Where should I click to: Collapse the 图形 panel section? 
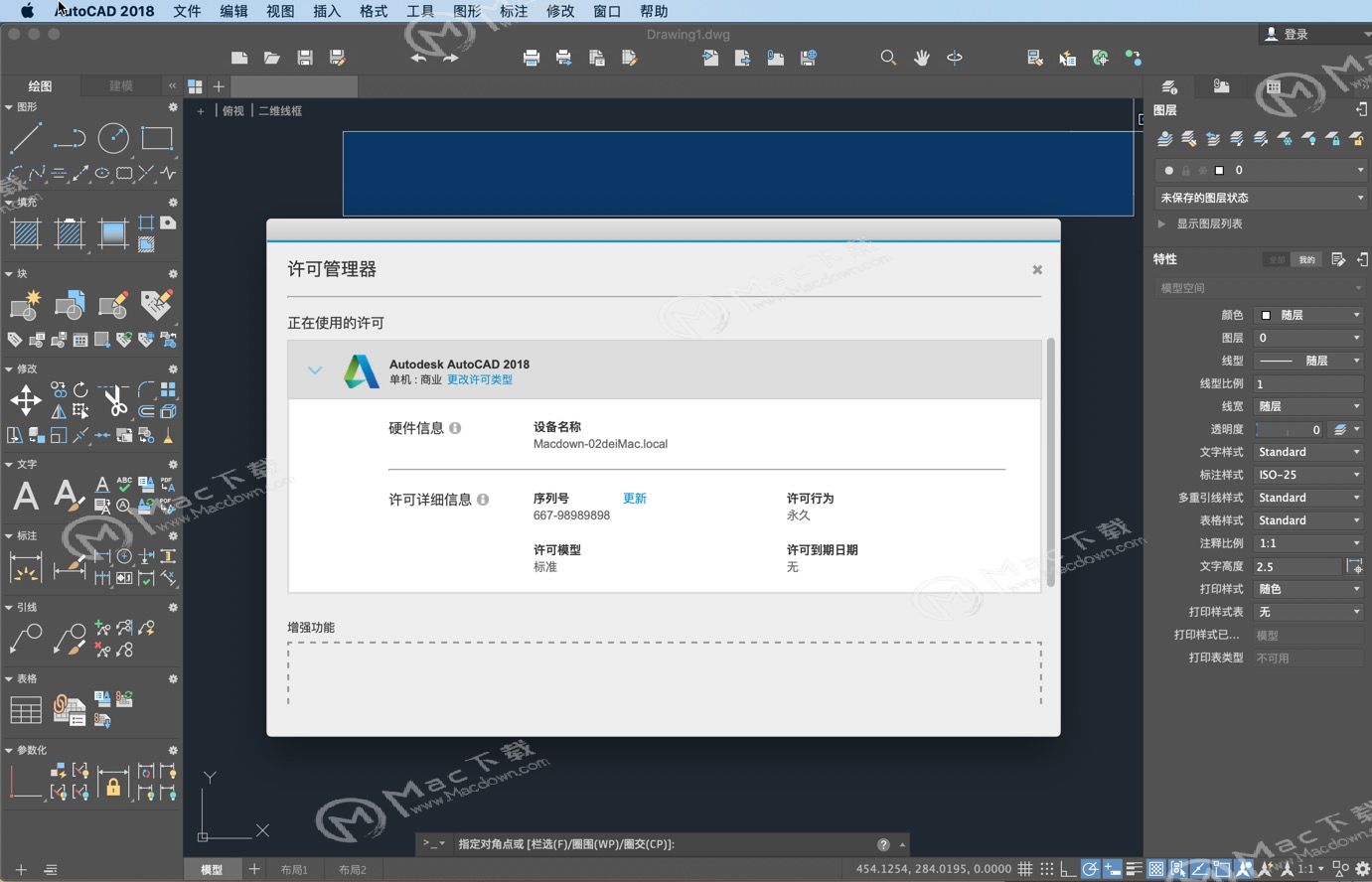click(x=9, y=106)
